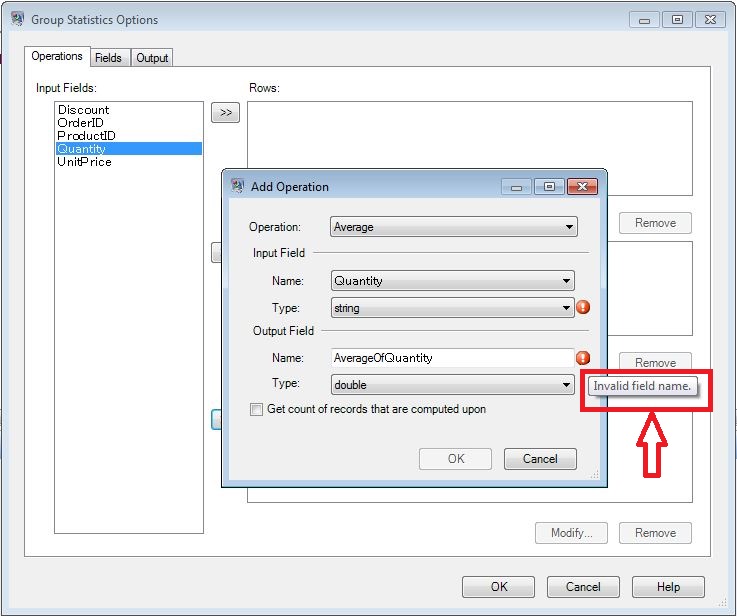
Task: Minimize the Add Operation dialog
Action: coord(516,187)
